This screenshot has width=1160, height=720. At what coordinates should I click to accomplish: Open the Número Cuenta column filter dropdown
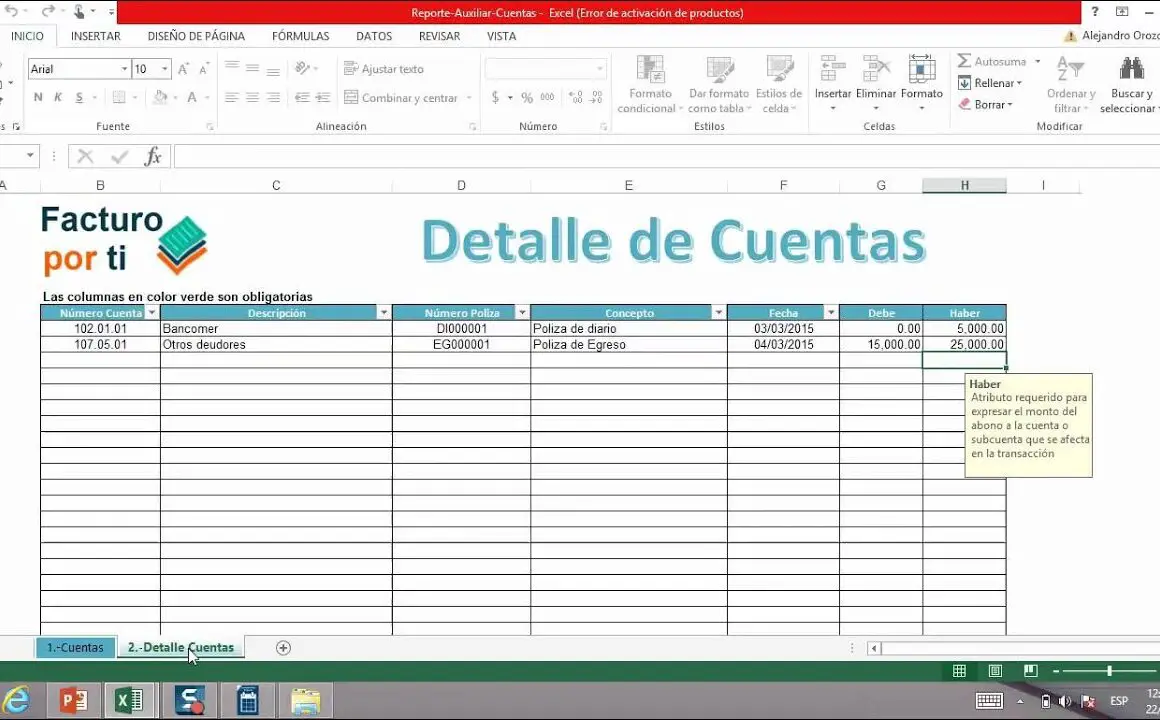(151, 313)
